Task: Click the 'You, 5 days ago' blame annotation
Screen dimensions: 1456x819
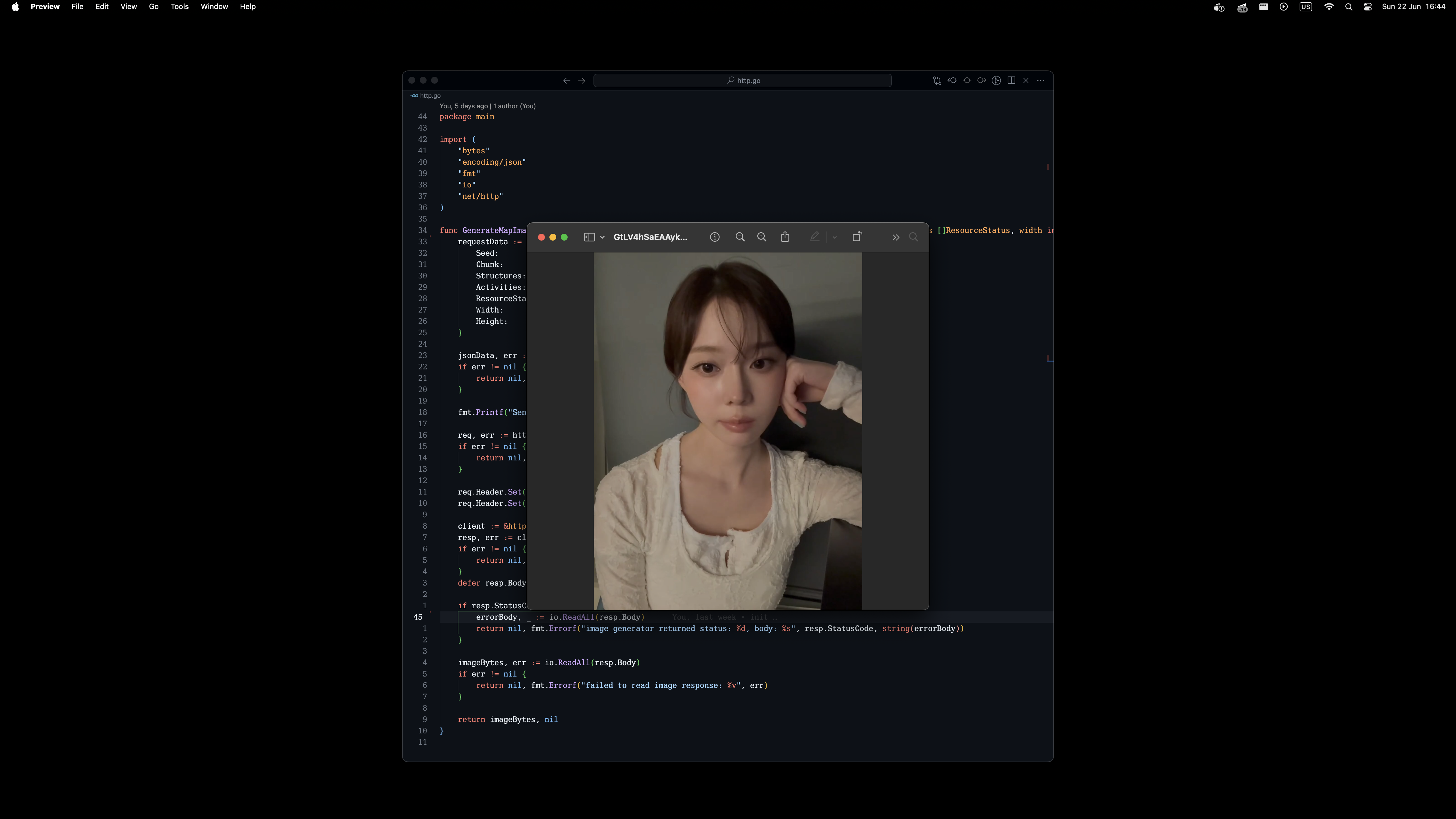Action: (x=488, y=106)
